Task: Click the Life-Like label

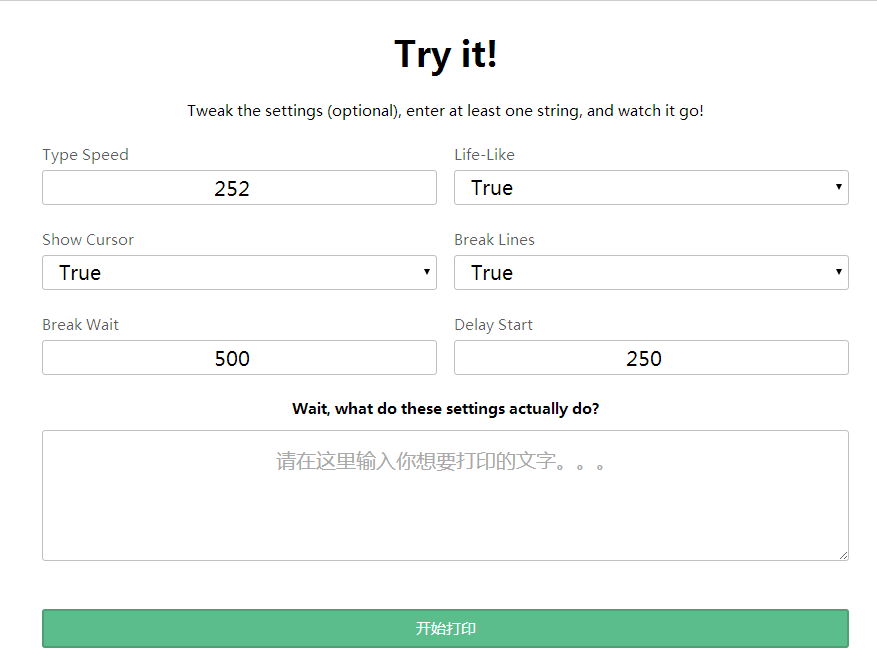Action: (484, 155)
